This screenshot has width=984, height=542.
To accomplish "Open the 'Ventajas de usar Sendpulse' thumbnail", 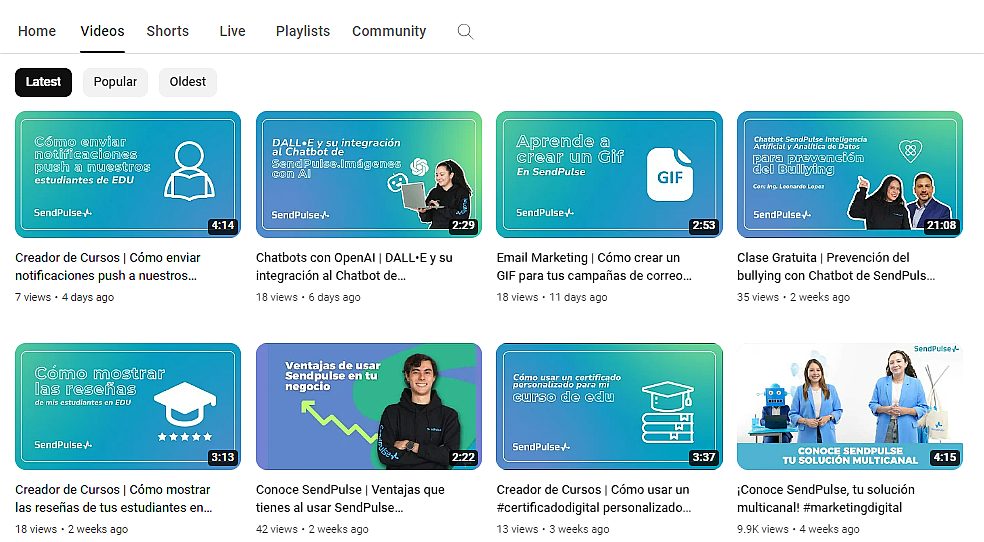I will [x=369, y=406].
